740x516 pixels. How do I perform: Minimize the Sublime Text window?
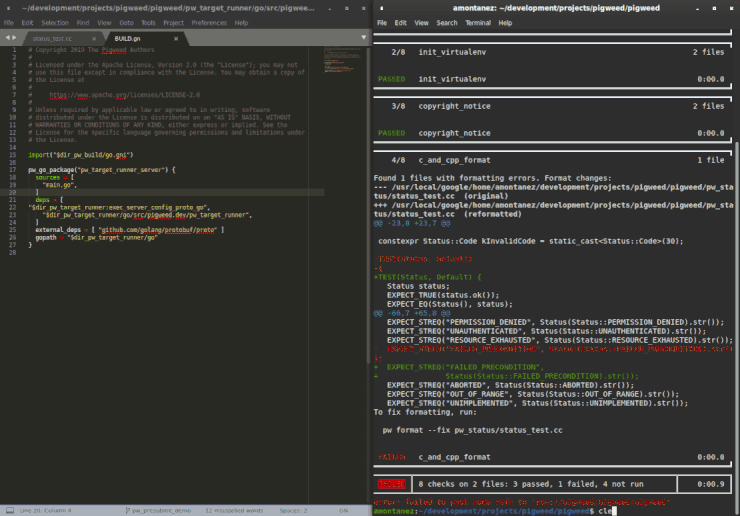330,8
